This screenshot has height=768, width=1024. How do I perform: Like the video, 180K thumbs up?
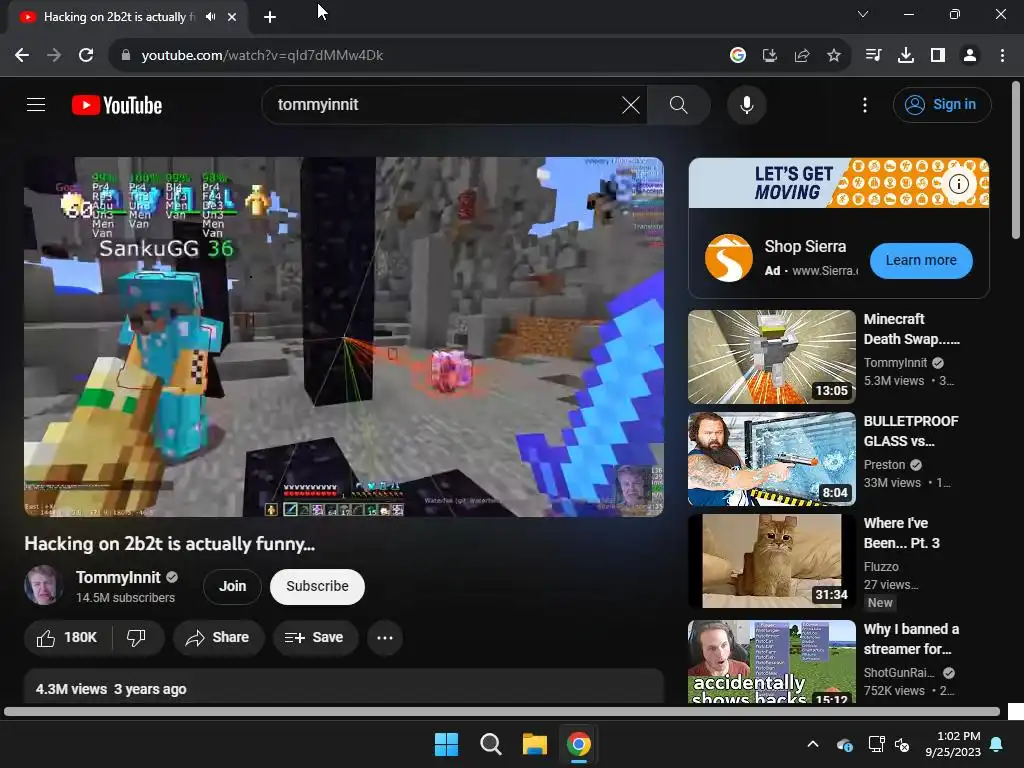(x=67, y=637)
